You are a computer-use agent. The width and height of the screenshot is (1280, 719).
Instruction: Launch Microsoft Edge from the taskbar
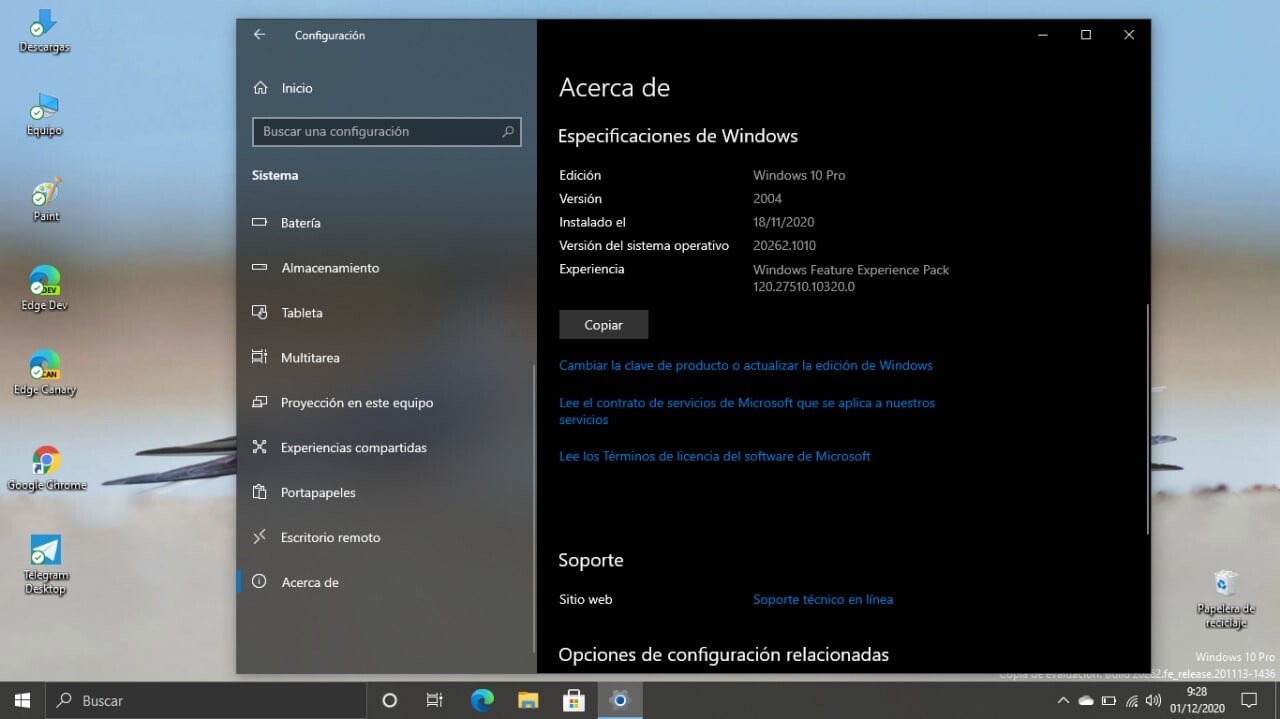(x=482, y=700)
